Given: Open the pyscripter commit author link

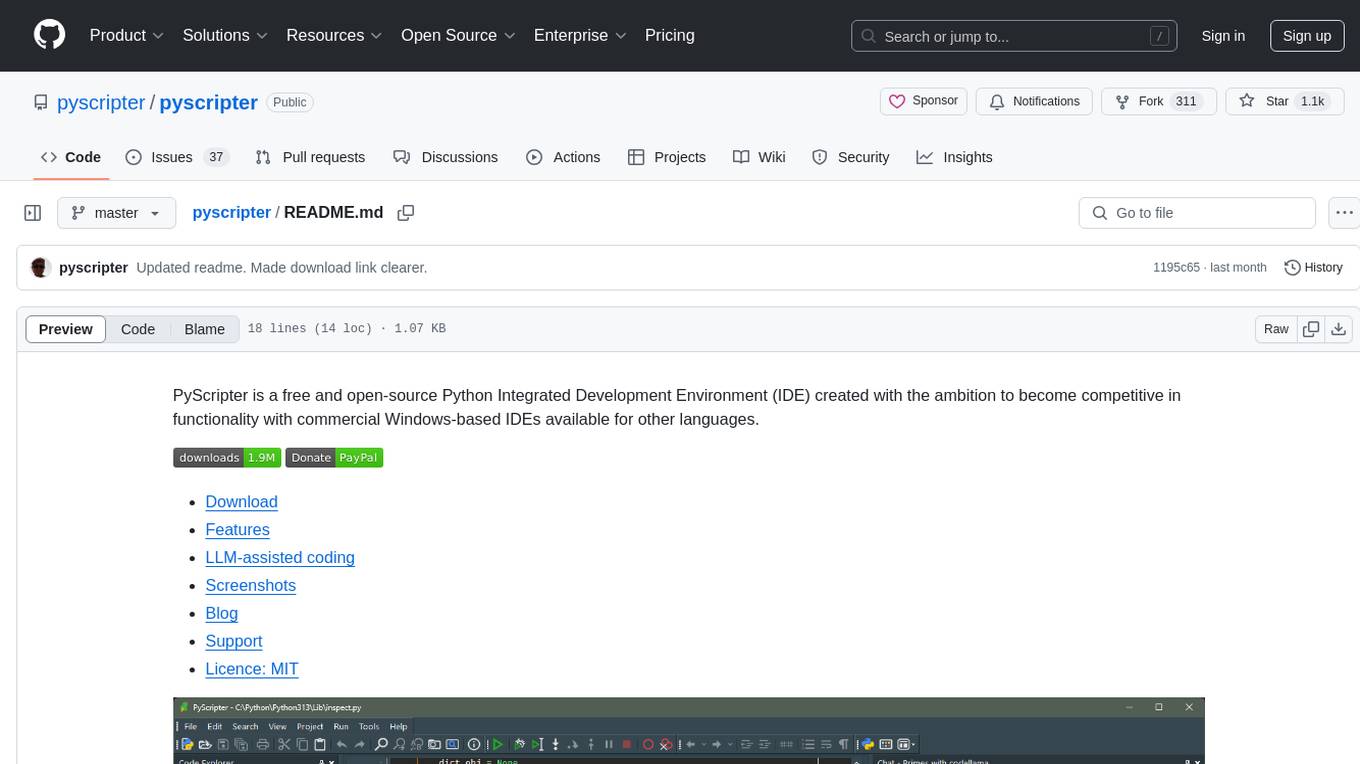Looking at the screenshot, I should coord(93,268).
